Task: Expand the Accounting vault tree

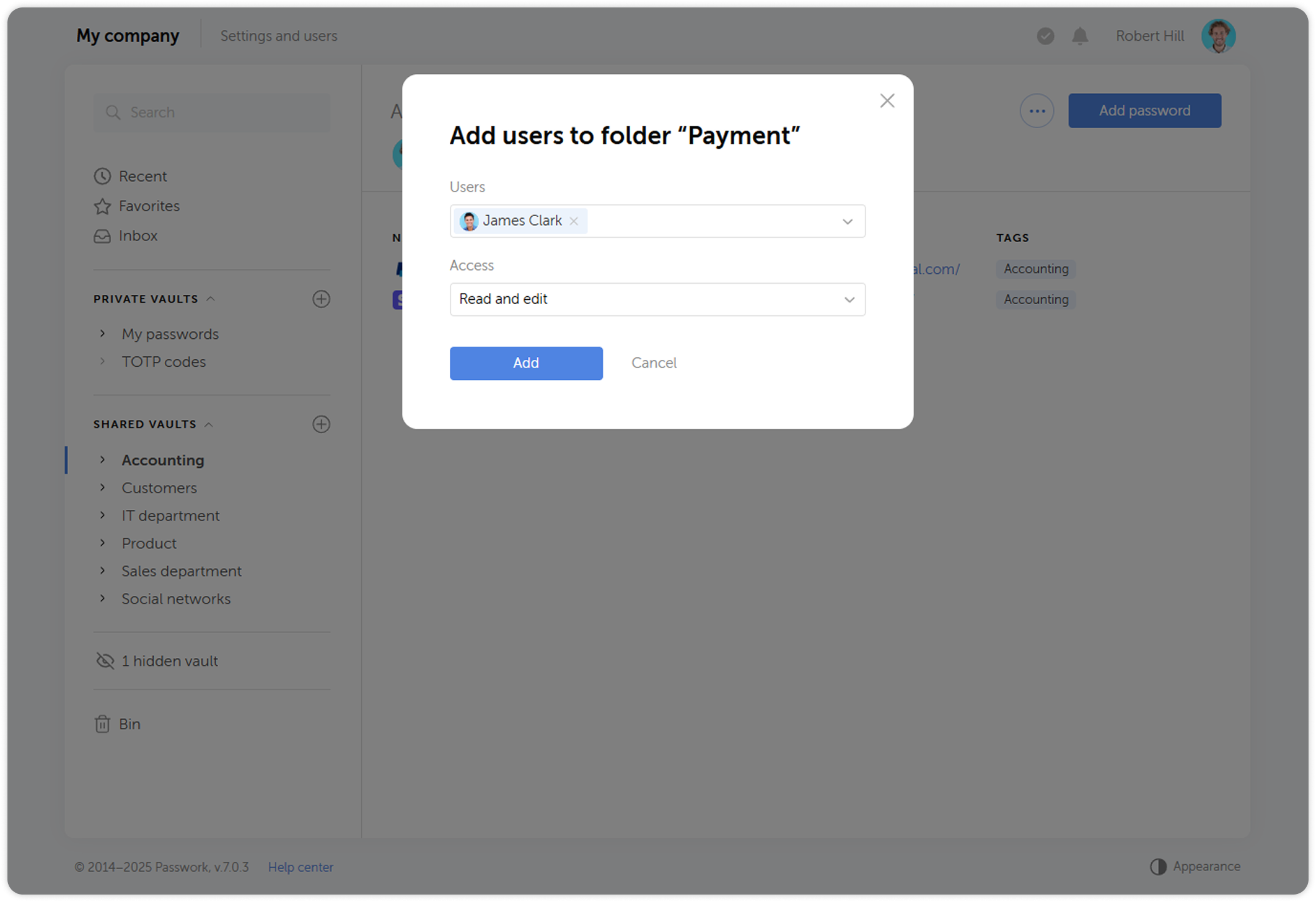Action: (103, 460)
